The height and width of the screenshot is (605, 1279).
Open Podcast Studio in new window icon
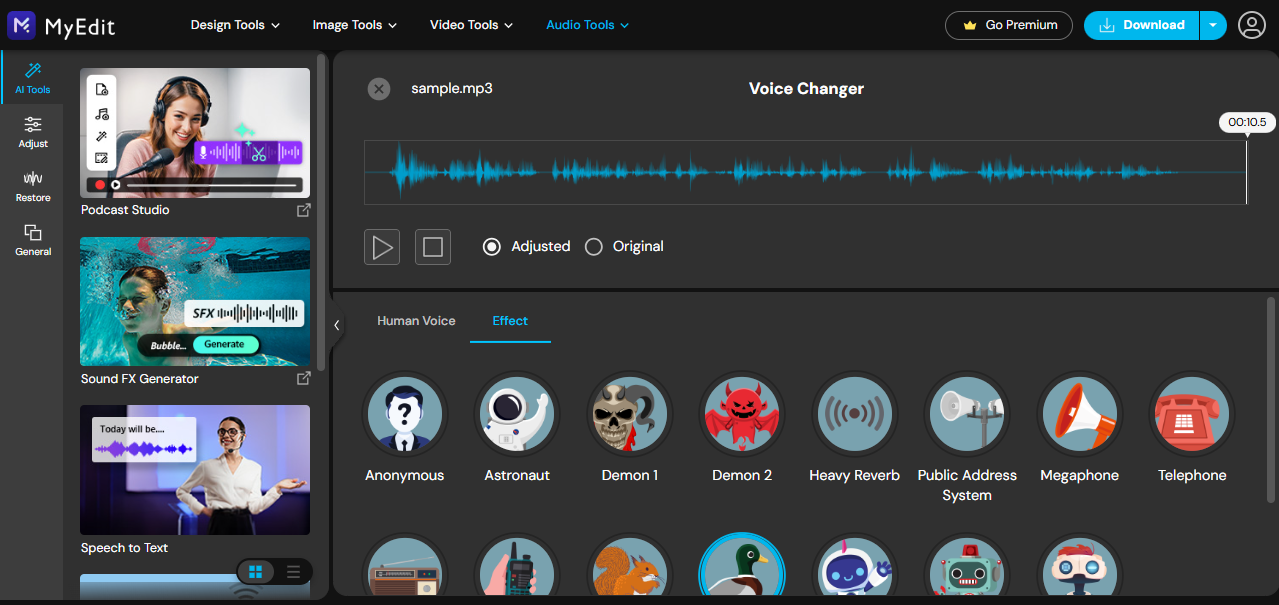303,210
